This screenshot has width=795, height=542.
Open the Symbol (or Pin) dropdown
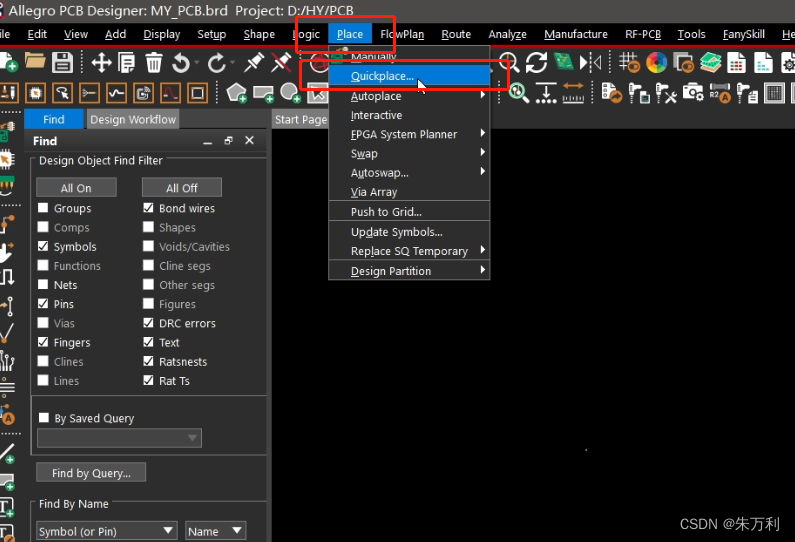106,531
